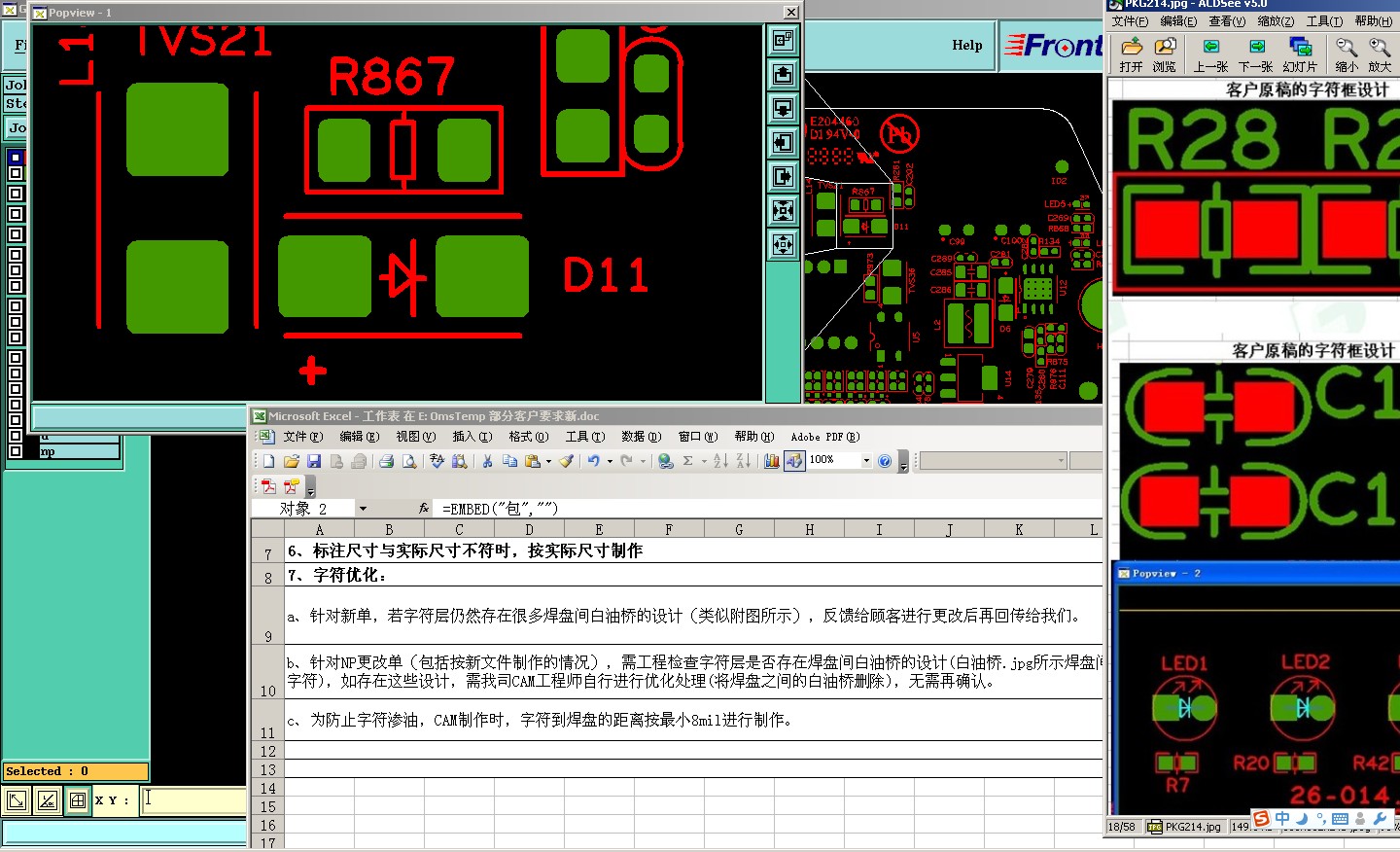Click top icon in Popview right toolbar
Screen dimensions: 1400x852
[x=783, y=41]
